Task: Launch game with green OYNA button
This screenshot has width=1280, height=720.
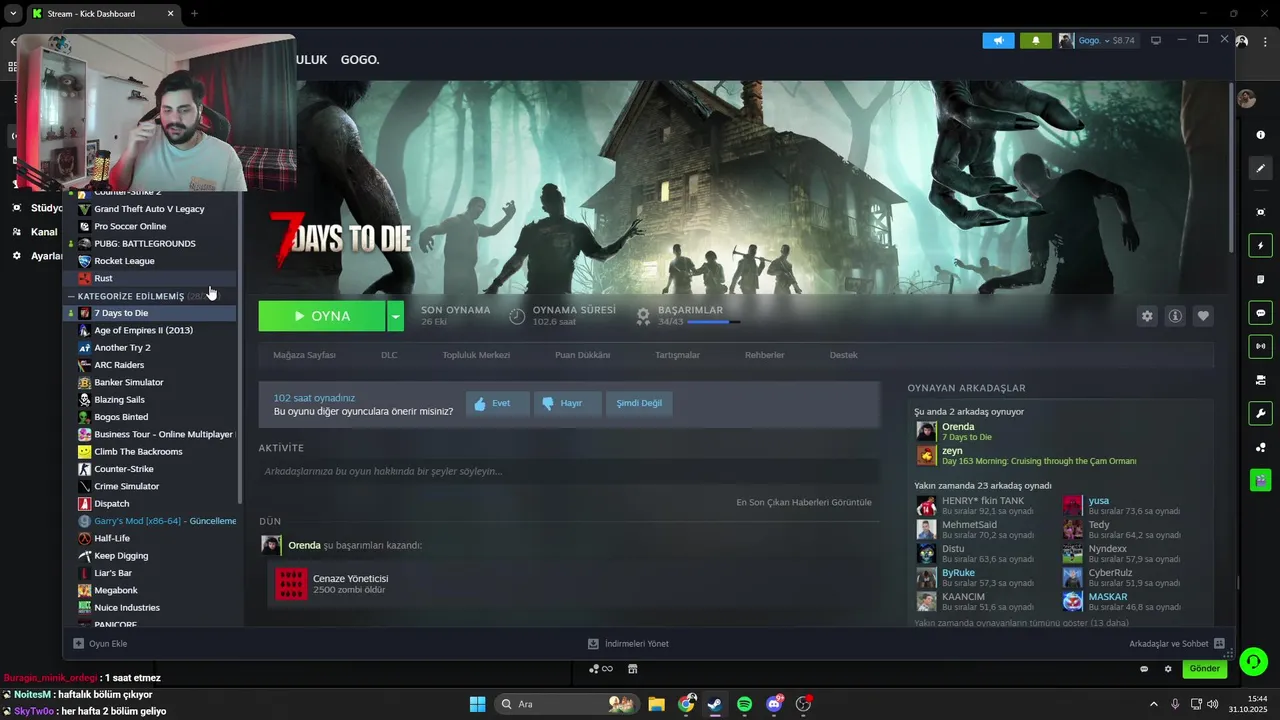Action: [322, 316]
